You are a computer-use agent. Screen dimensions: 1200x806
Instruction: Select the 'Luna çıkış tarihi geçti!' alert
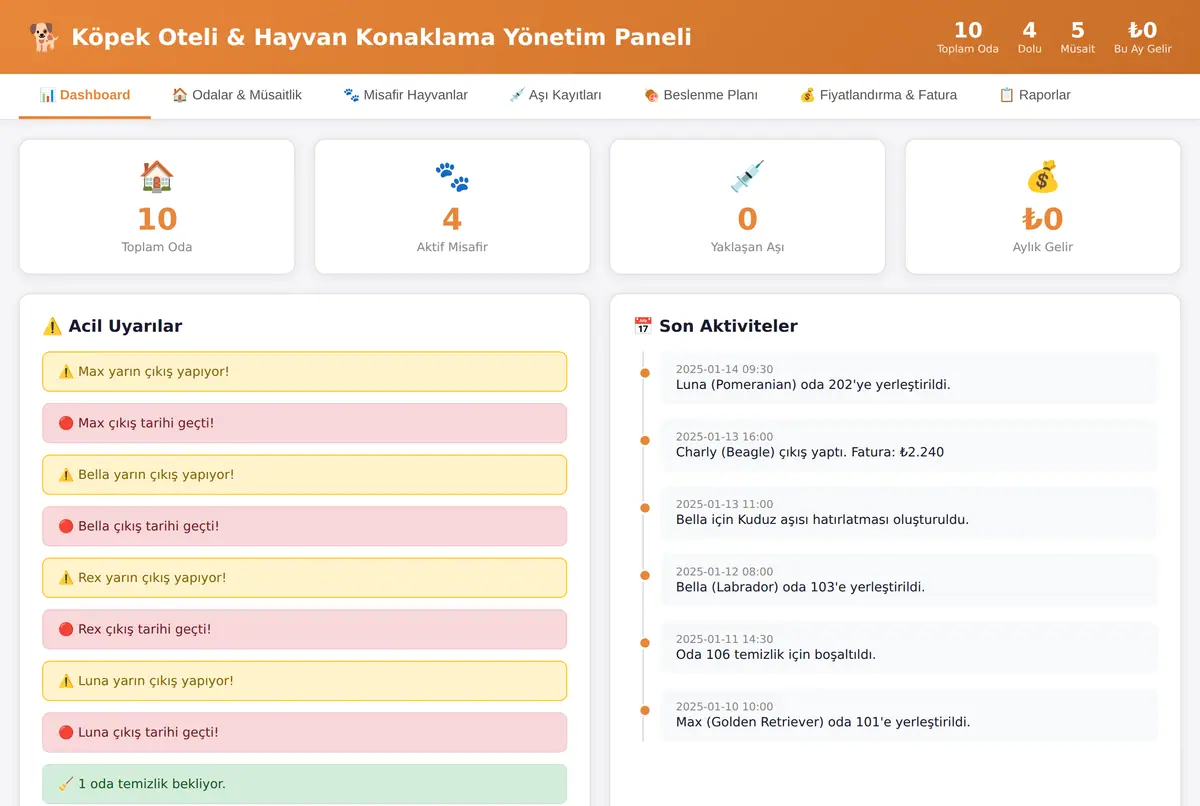(305, 733)
